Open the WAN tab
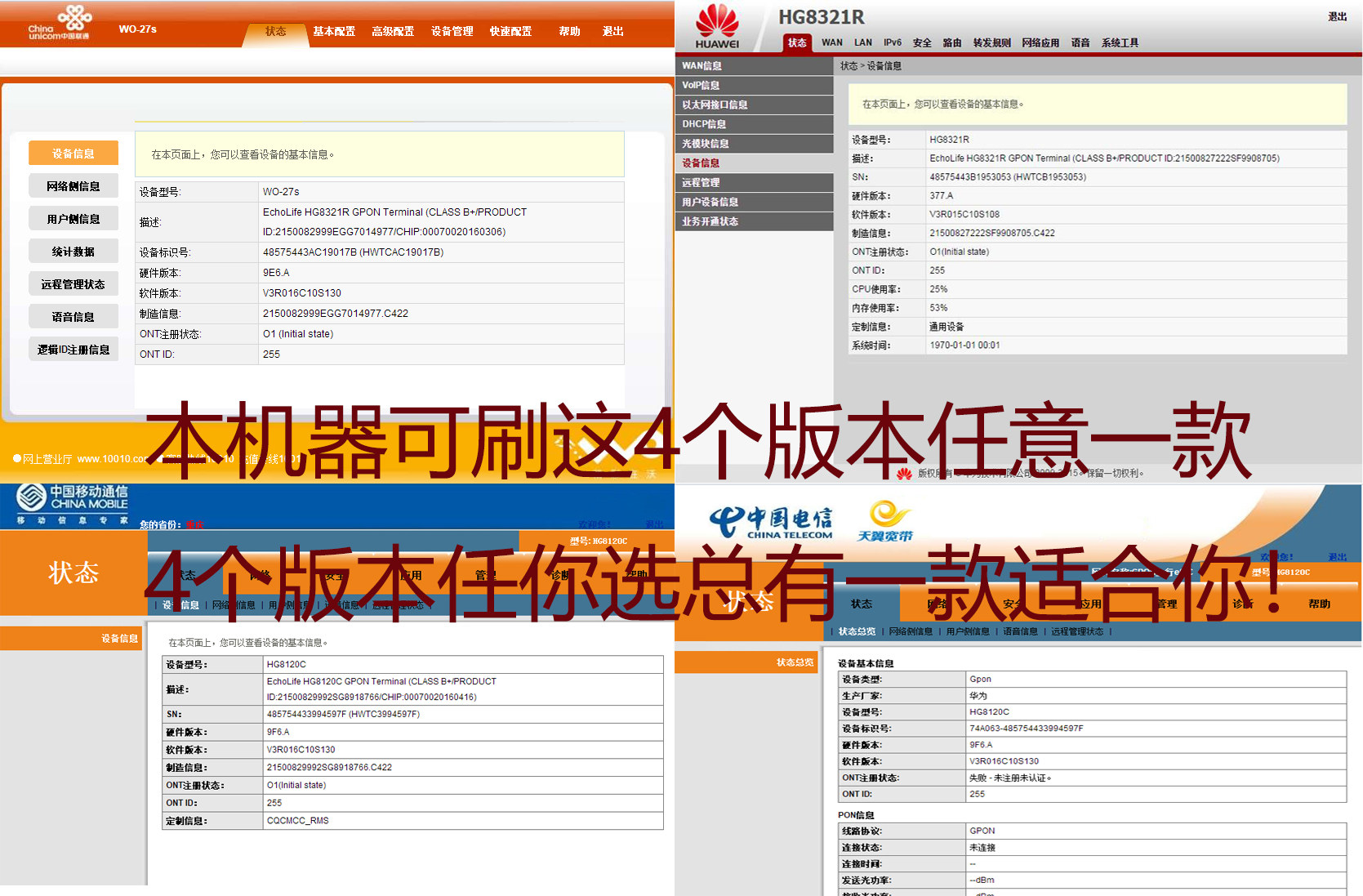This screenshot has height=896, width=1363. coord(832,42)
